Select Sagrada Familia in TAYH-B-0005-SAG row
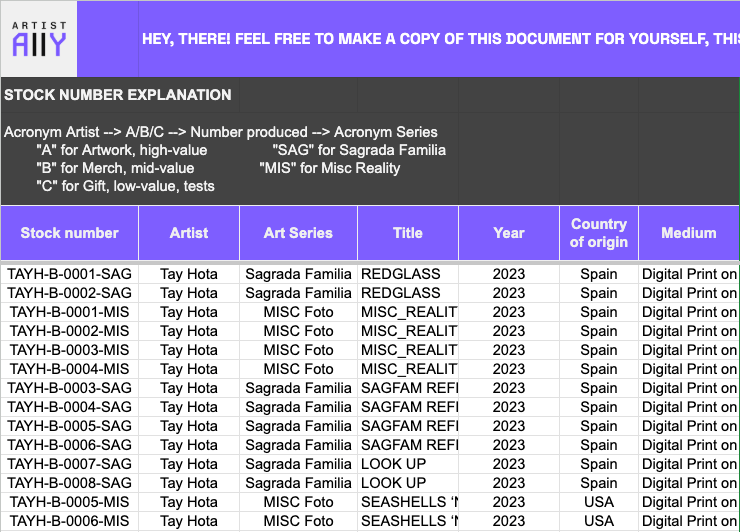Screen dimensions: 740x532 pyautogui.click(x=298, y=426)
